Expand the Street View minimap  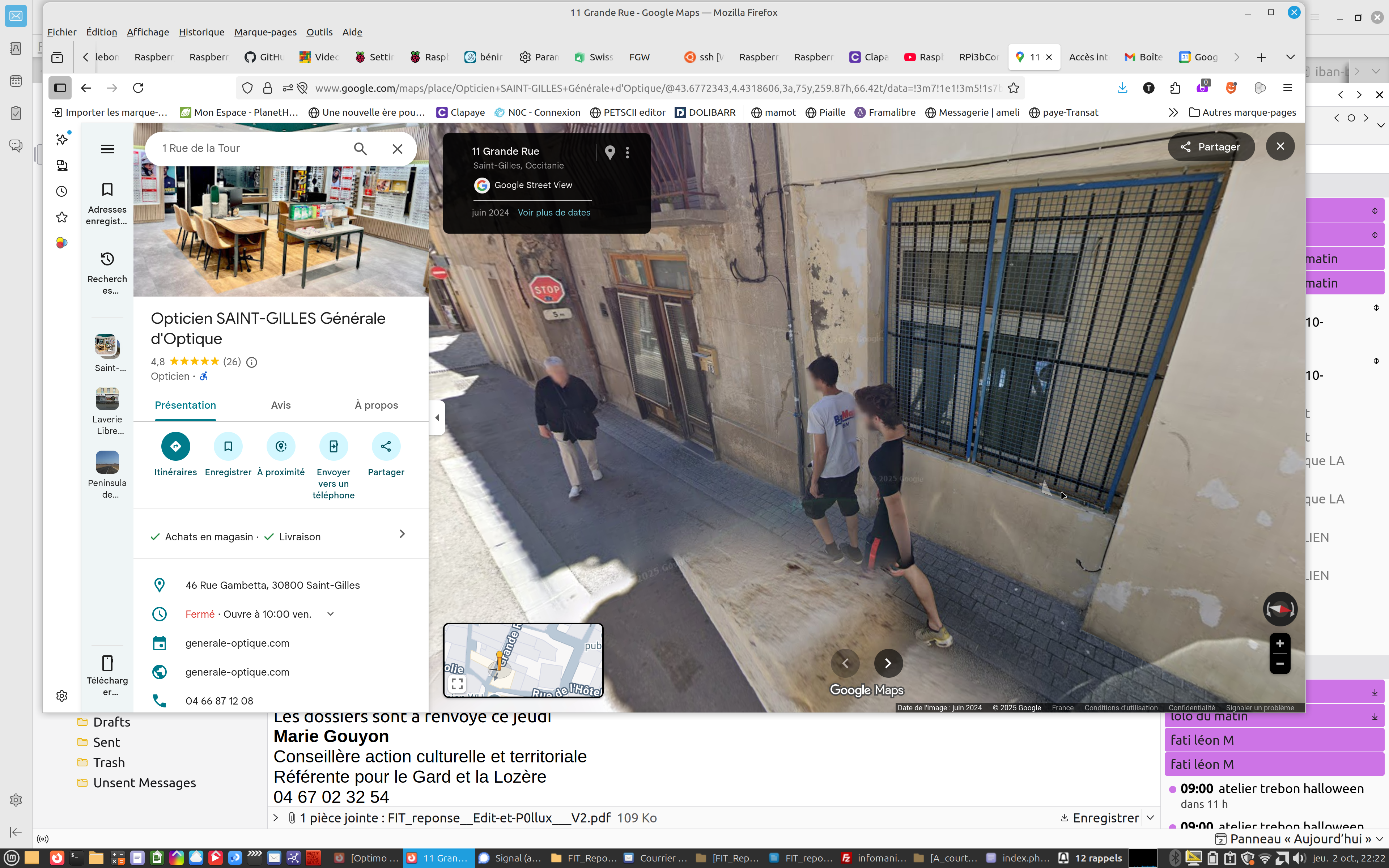pyautogui.click(x=457, y=684)
